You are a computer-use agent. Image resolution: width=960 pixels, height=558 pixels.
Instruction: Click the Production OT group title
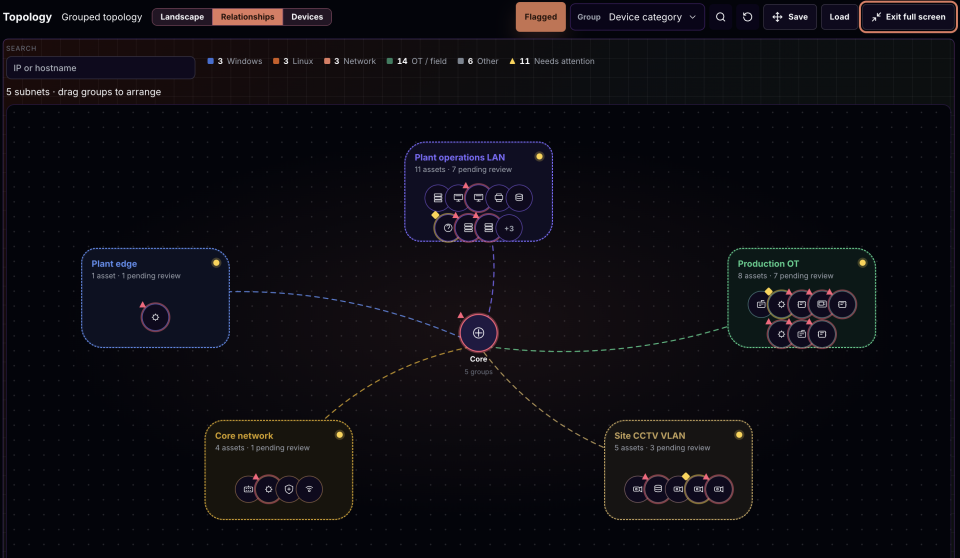point(768,264)
